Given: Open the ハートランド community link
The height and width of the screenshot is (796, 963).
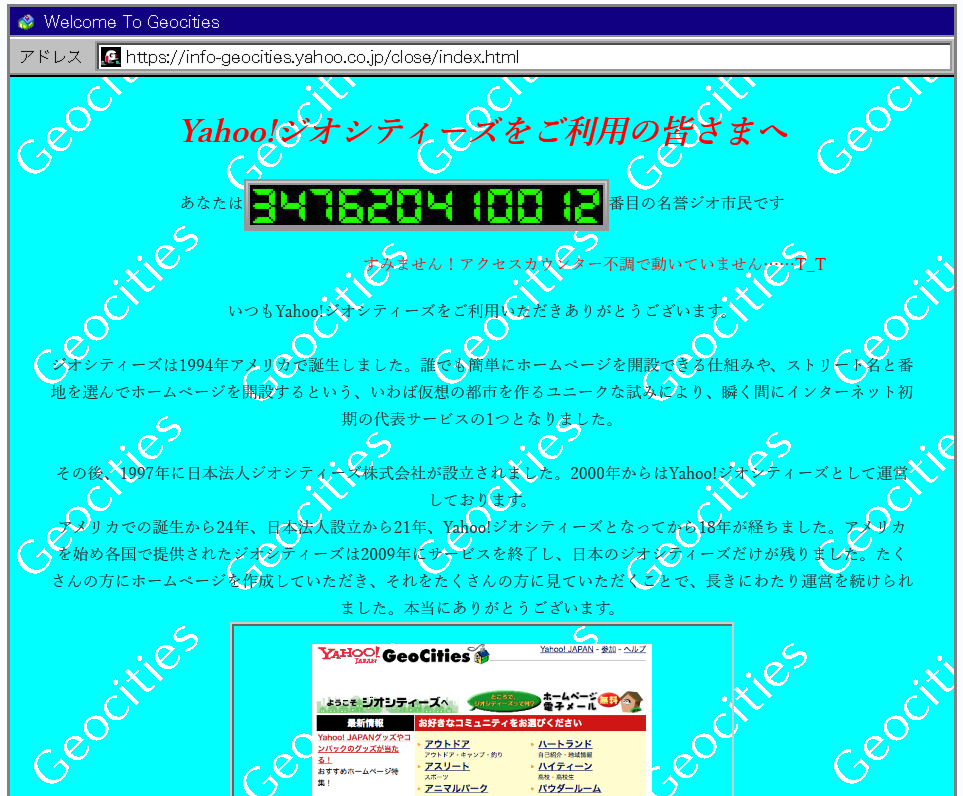Looking at the screenshot, I should [x=564, y=744].
